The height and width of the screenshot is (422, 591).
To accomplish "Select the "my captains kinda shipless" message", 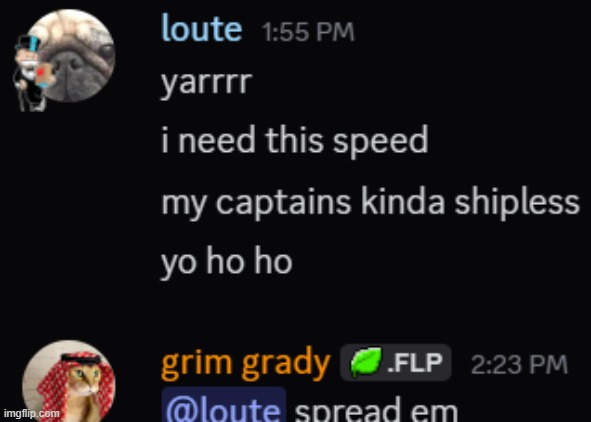I will (x=371, y=202).
